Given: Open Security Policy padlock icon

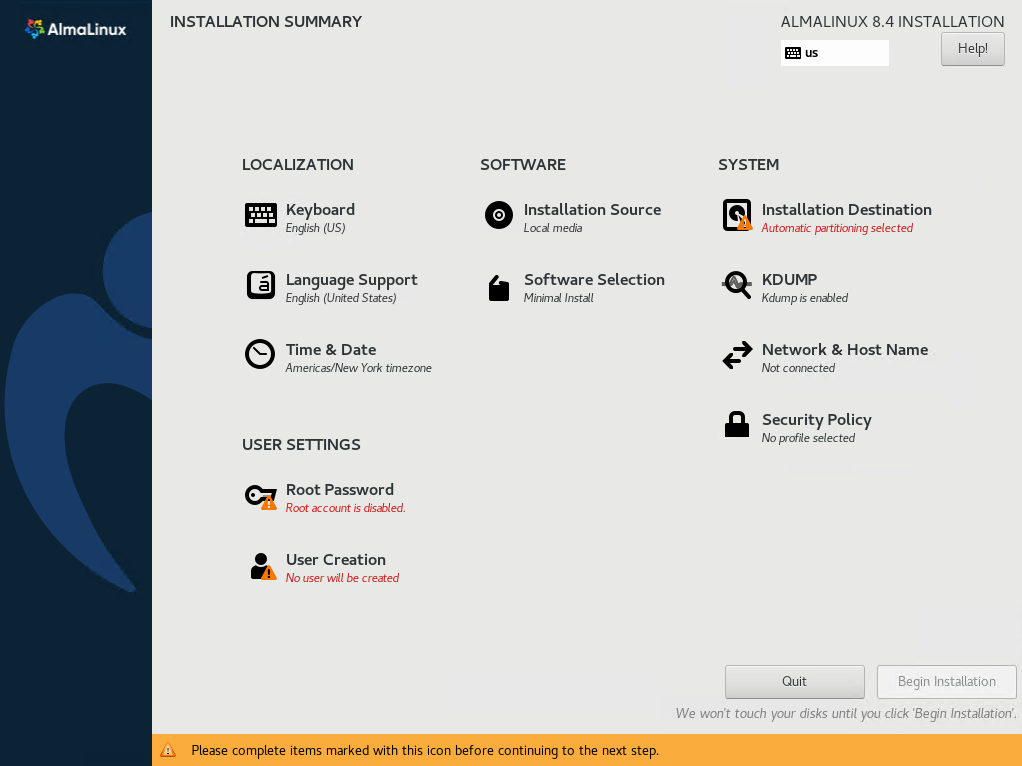Looking at the screenshot, I should pyautogui.click(x=737, y=425).
